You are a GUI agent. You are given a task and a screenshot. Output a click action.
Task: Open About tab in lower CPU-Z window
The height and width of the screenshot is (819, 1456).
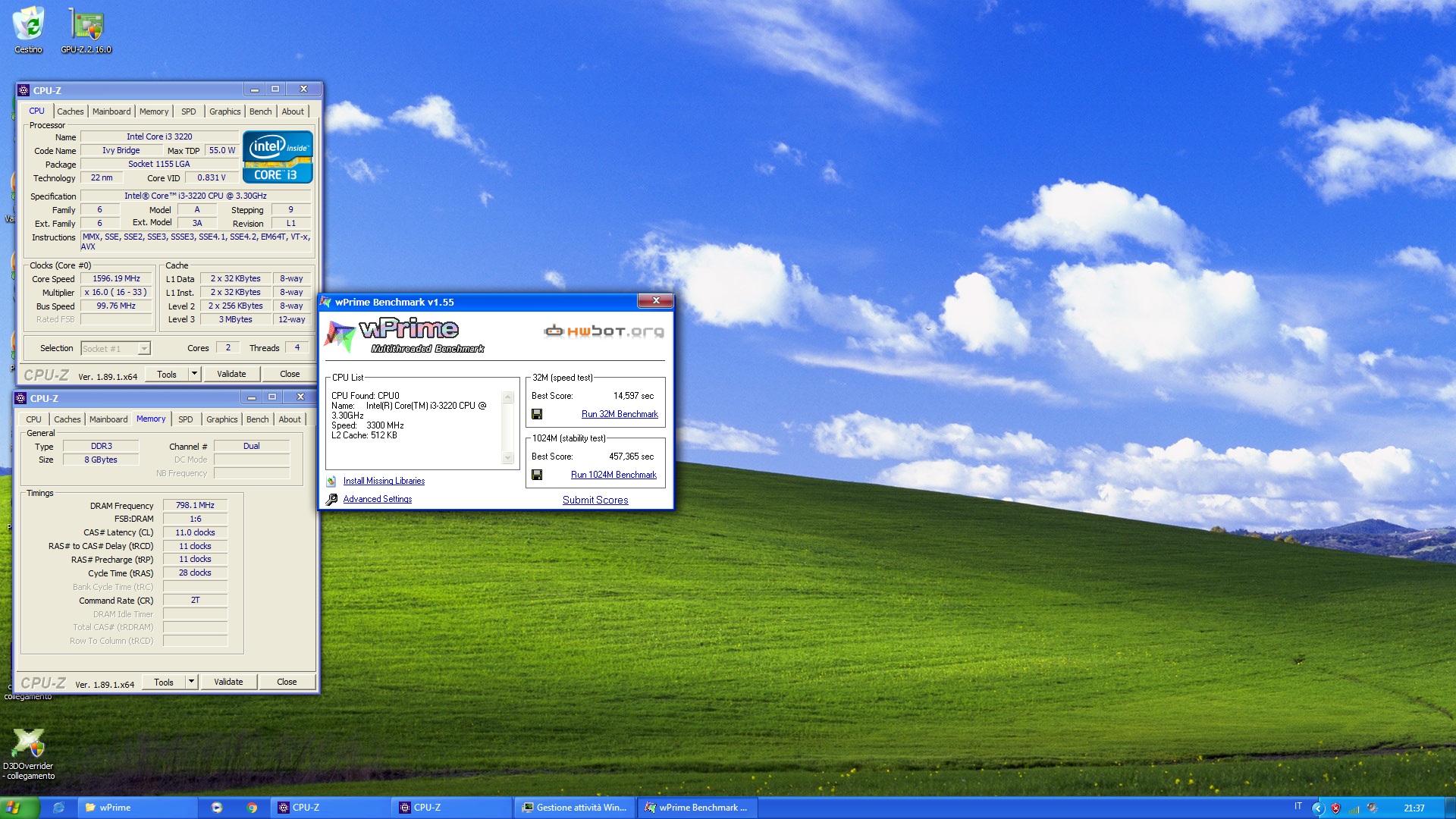(290, 419)
